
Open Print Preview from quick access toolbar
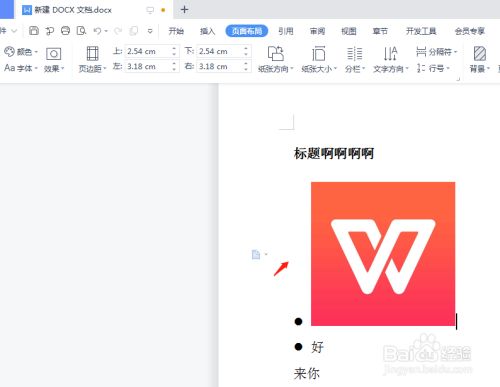click(x=81, y=31)
